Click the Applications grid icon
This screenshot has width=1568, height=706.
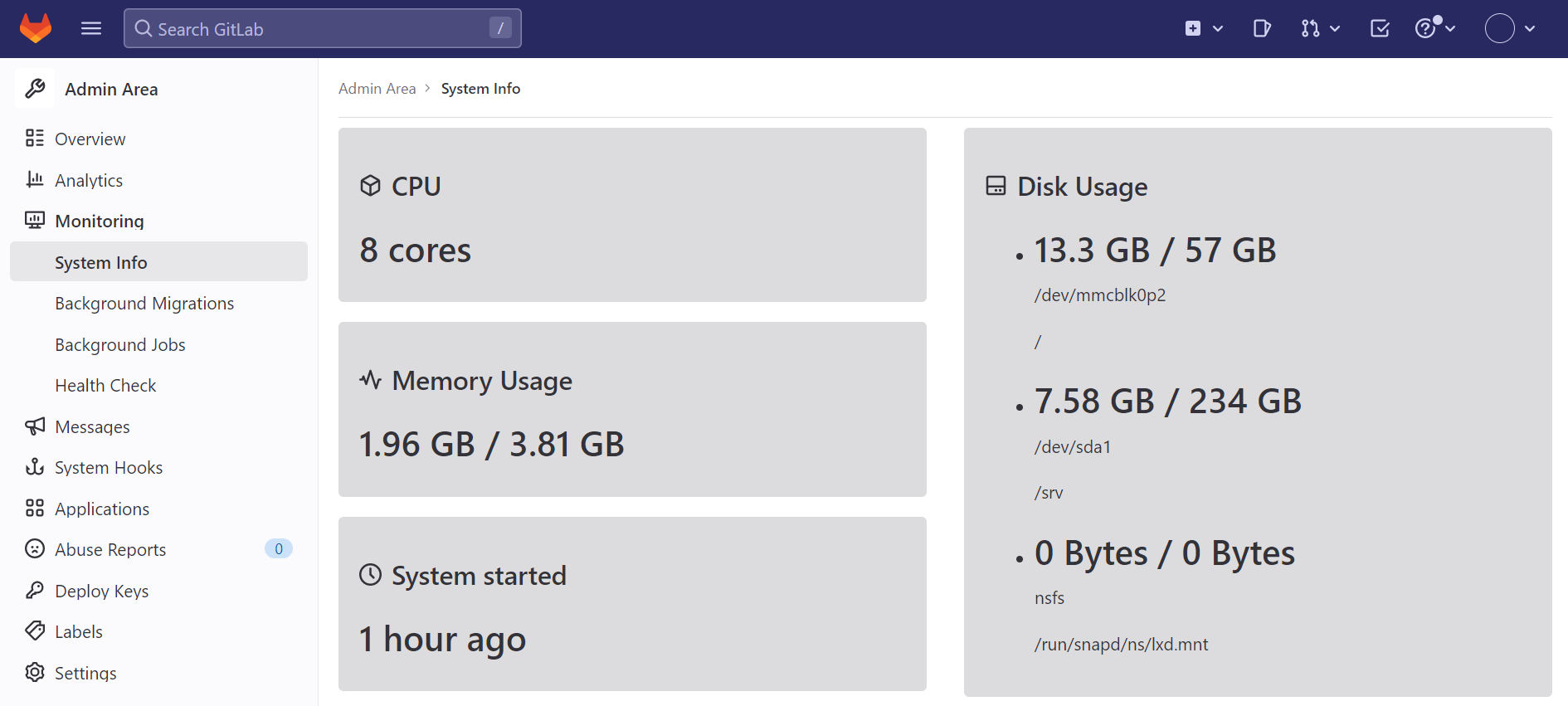35,508
